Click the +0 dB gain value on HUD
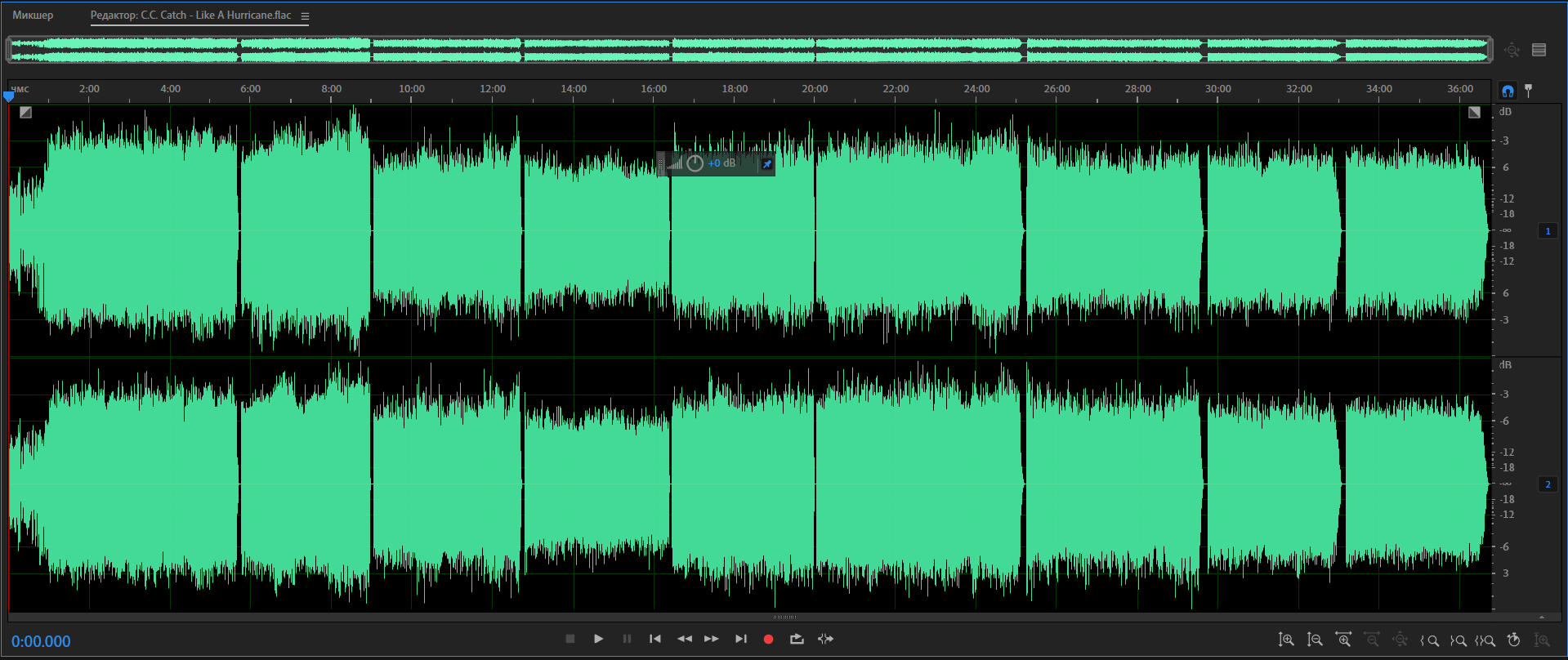 click(x=721, y=163)
